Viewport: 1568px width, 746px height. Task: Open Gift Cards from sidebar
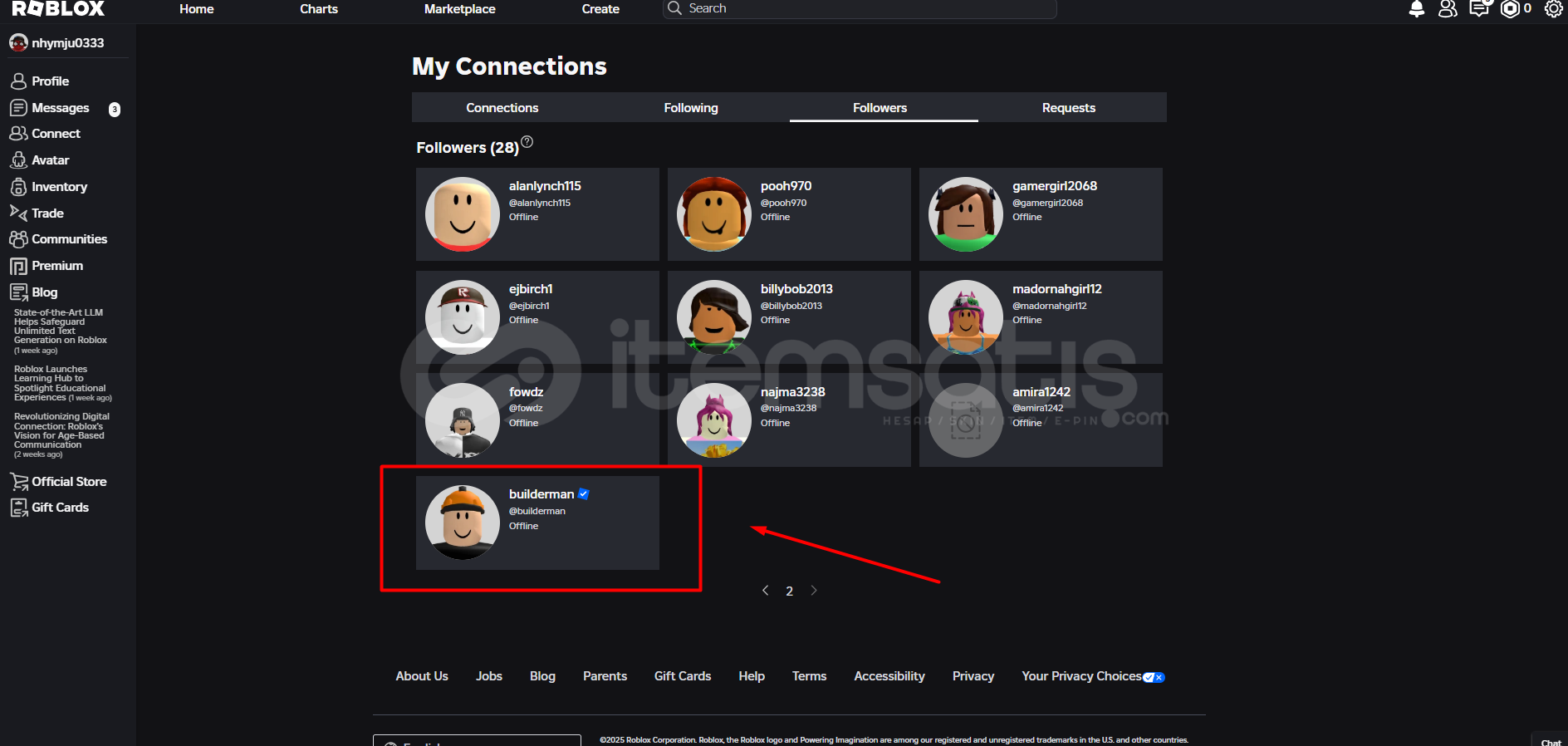pos(60,508)
